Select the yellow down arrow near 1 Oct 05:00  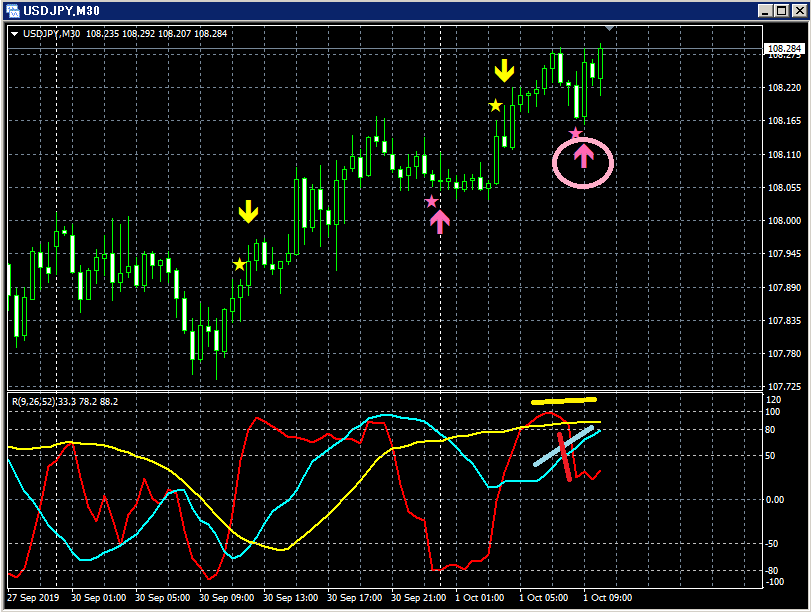click(x=504, y=71)
